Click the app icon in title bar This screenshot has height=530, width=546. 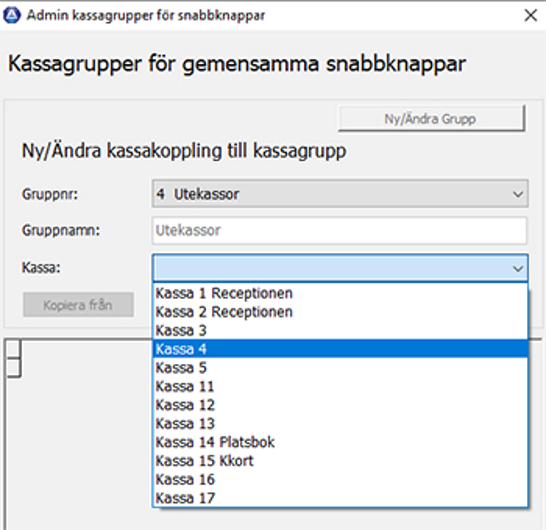(12, 15)
